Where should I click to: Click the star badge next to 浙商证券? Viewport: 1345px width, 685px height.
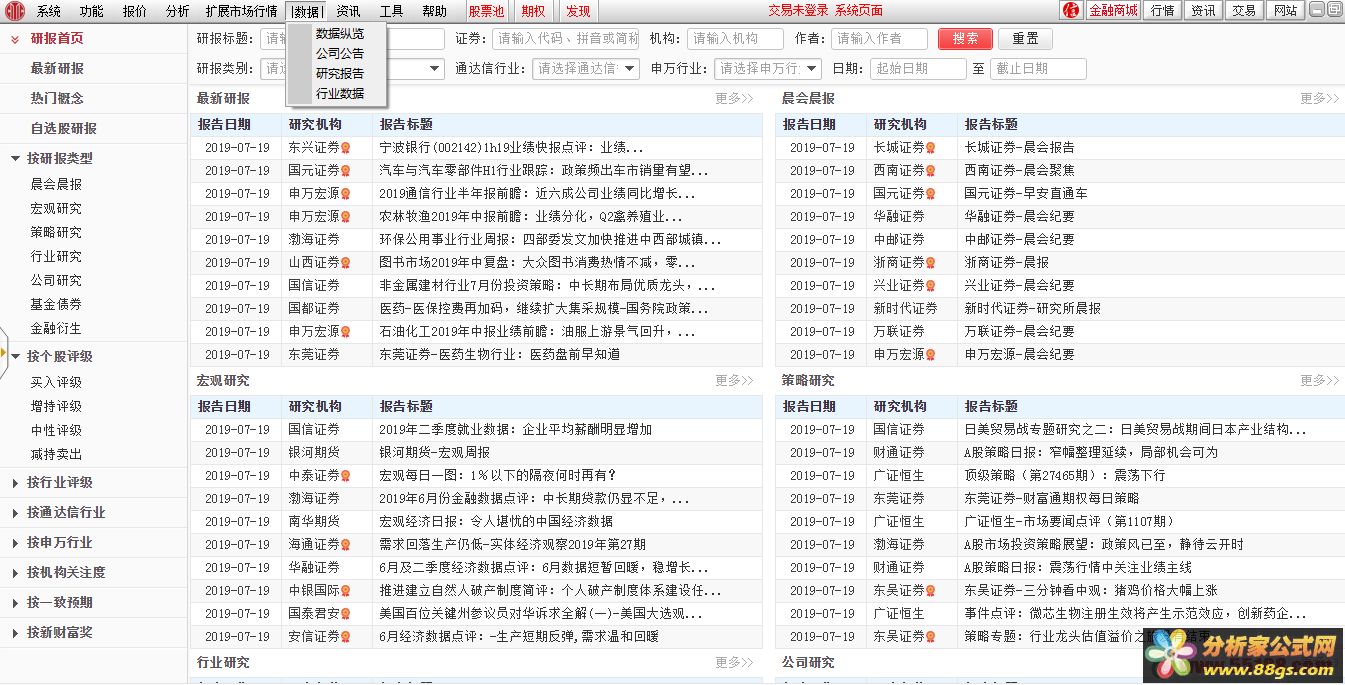tap(931, 262)
